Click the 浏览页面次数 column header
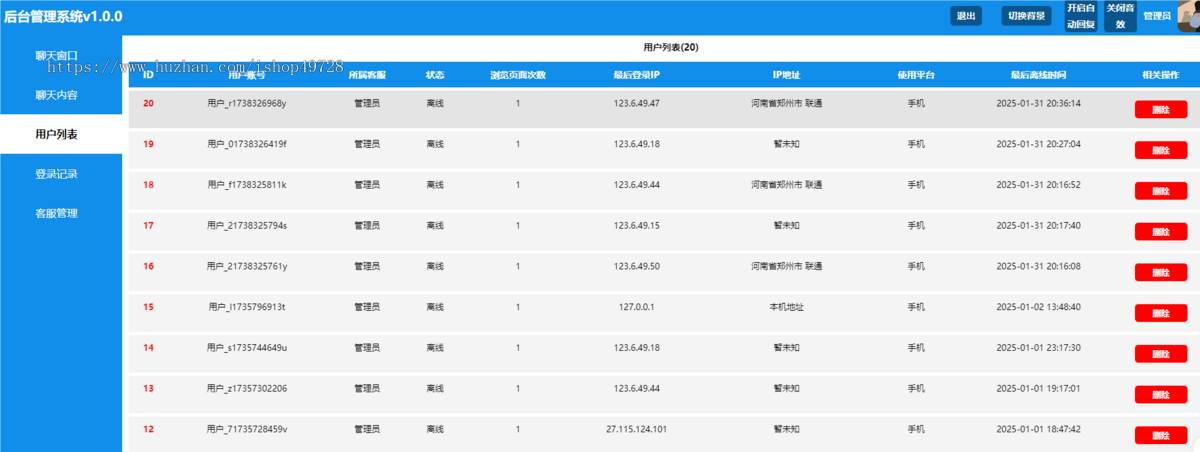The image size is (1200, 452). pos(518,75)
